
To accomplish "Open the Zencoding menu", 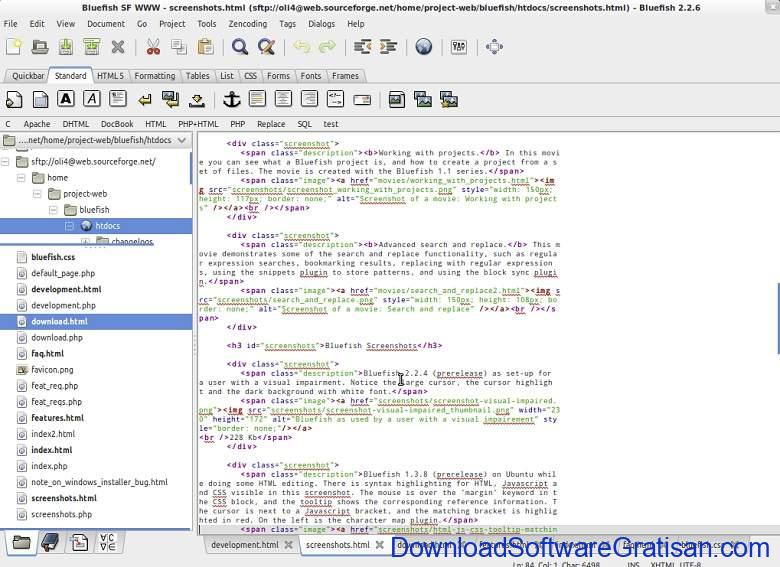I will point(248,24).
